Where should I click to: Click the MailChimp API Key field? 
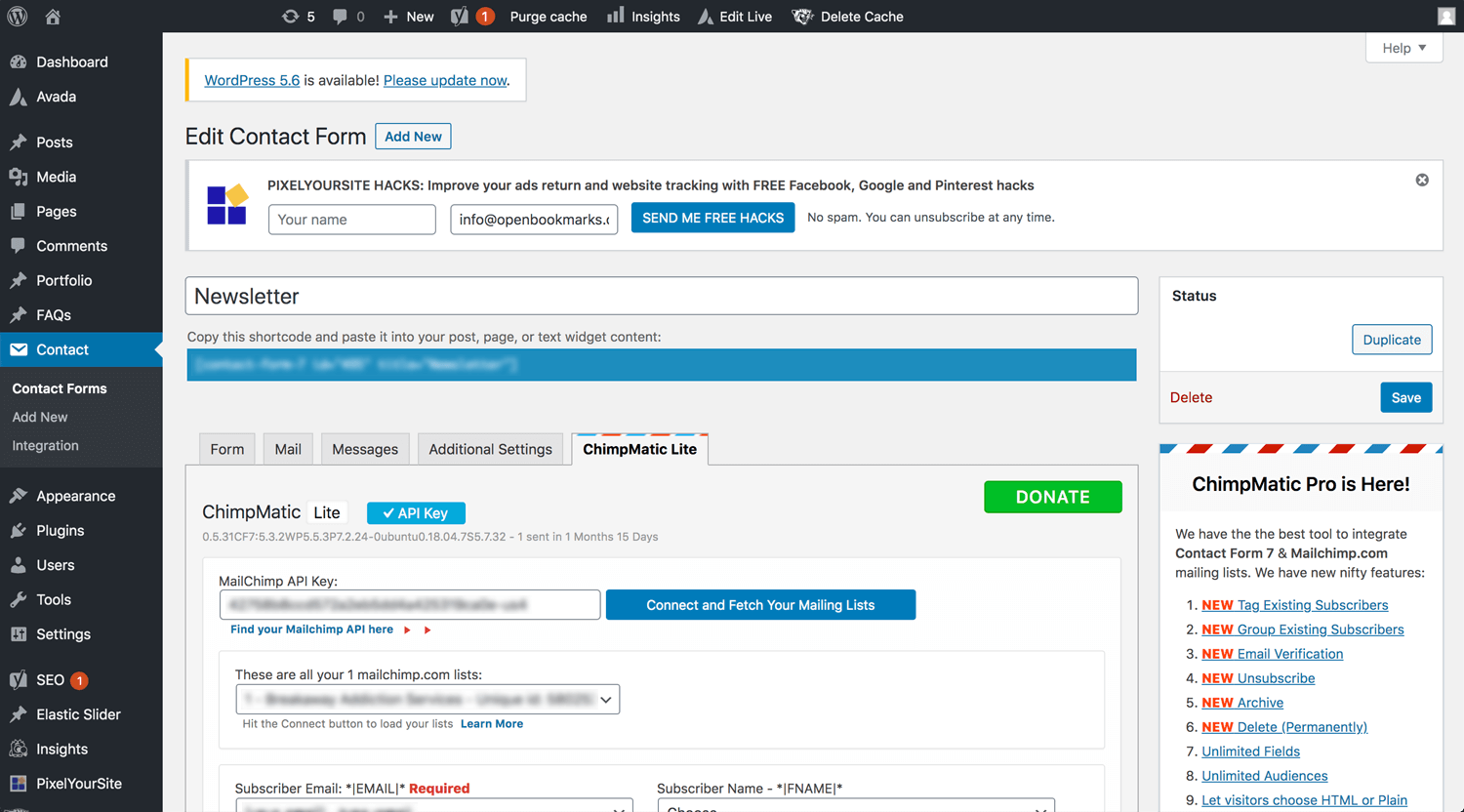(x=410, y=605)
